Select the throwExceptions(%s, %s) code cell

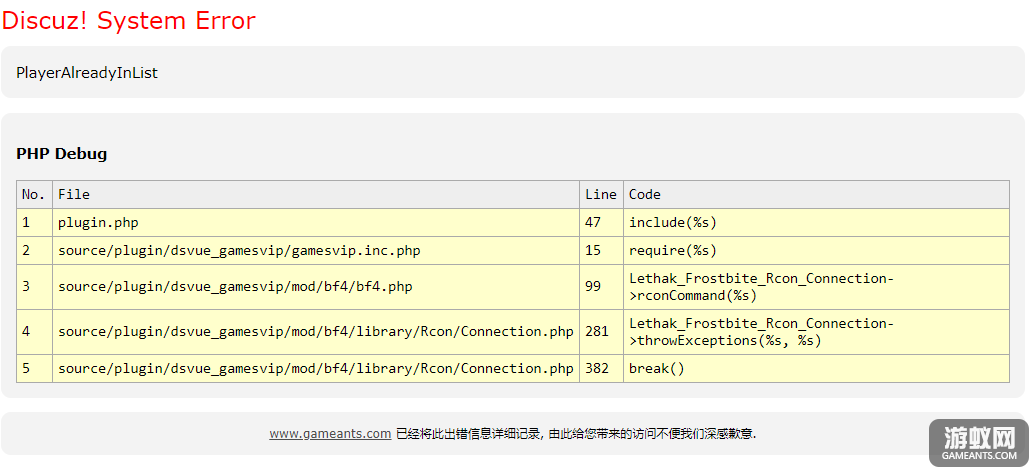[816, 332]
